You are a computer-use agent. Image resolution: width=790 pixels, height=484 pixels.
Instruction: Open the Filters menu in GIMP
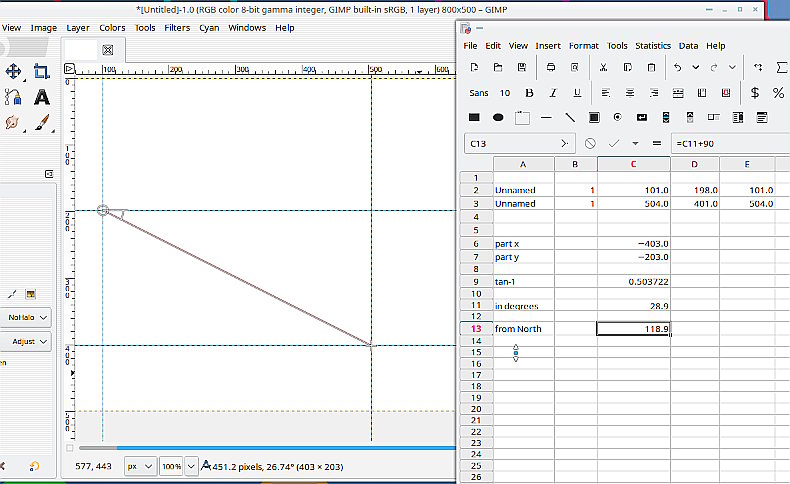pyautogui.click(x=177, y=28)
